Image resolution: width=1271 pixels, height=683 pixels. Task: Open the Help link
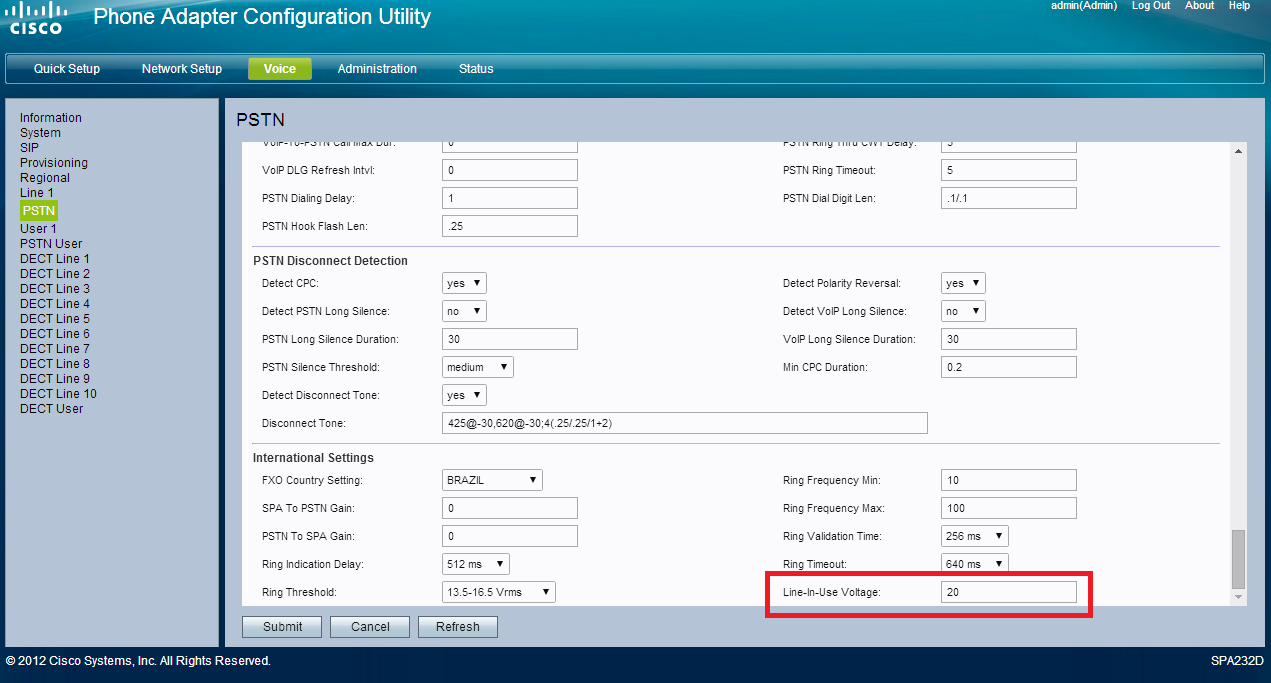click(x=1239, y=6)
